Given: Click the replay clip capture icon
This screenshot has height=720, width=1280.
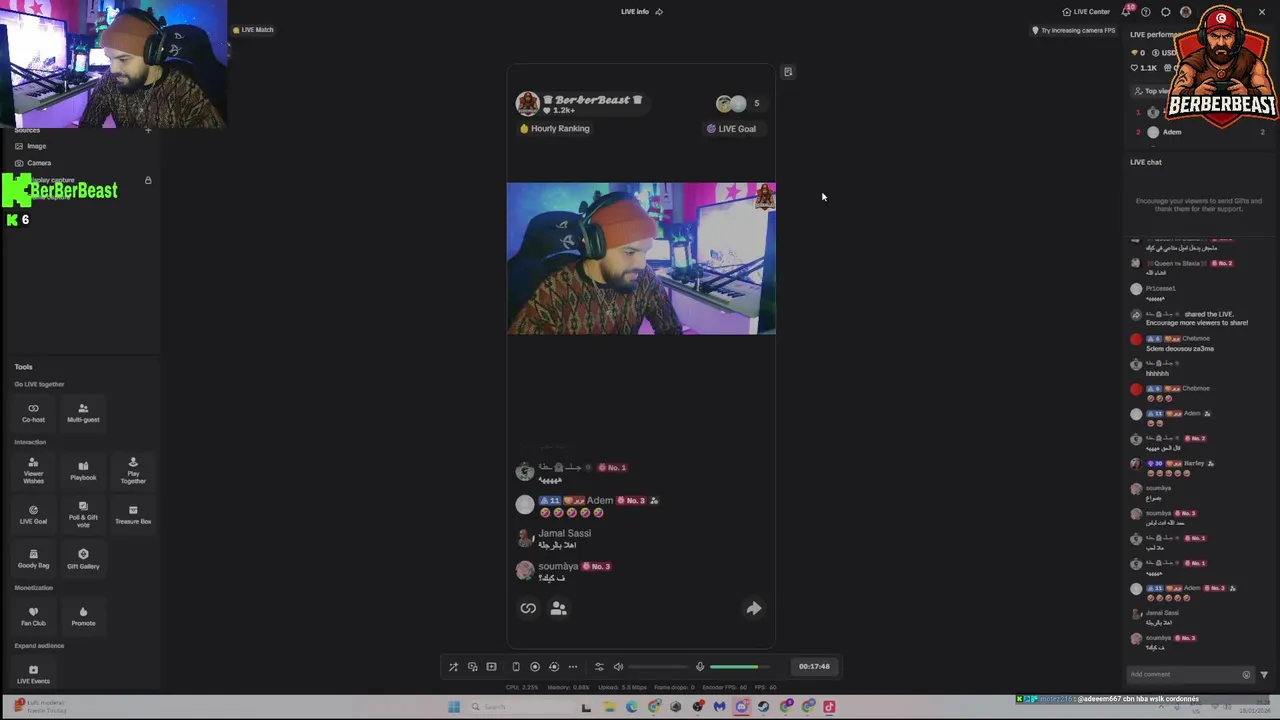Looking at the screenshot, I should 554,667.
